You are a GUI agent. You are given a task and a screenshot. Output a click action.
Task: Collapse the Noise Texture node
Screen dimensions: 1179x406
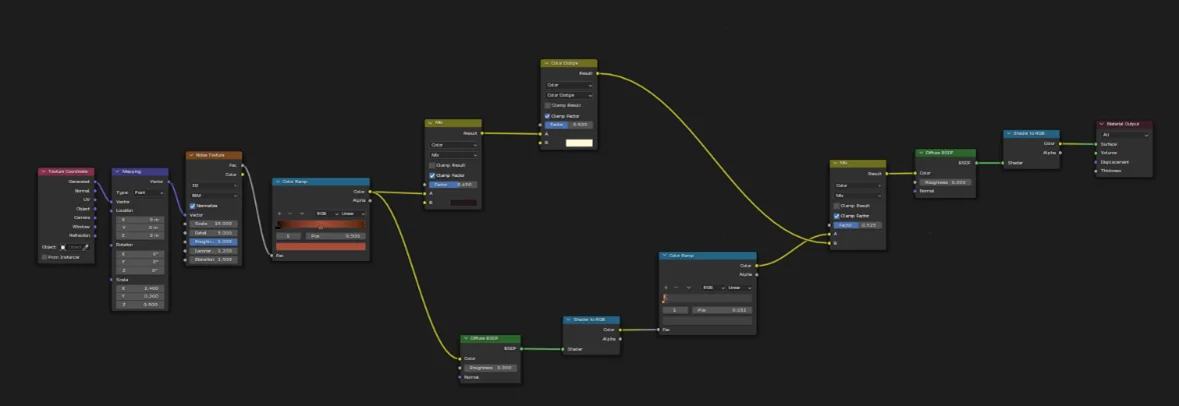click(190, 156)
